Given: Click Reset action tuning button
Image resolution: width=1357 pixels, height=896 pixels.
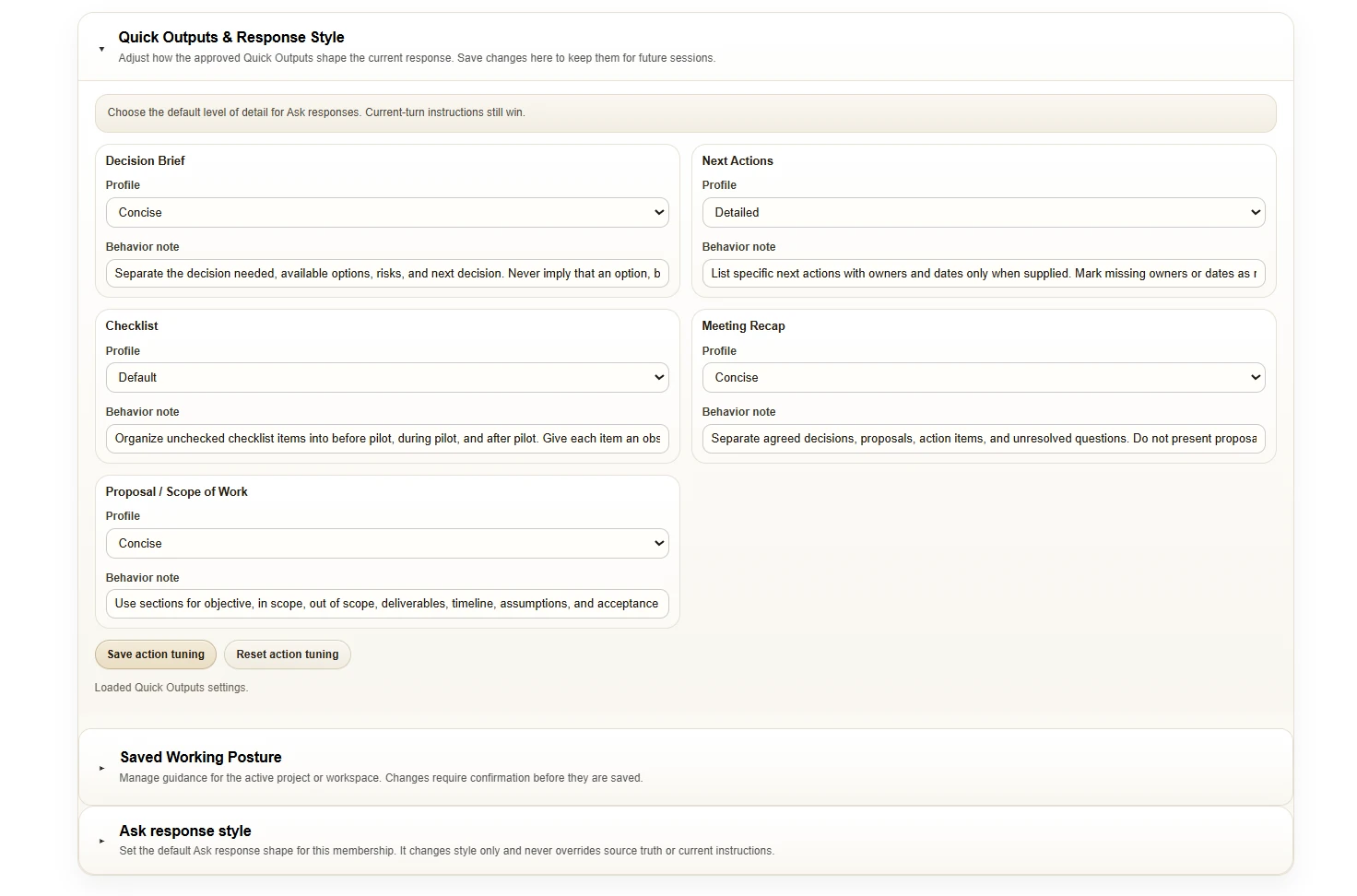Looking at the screenshot, I should (x=288, y=654).
